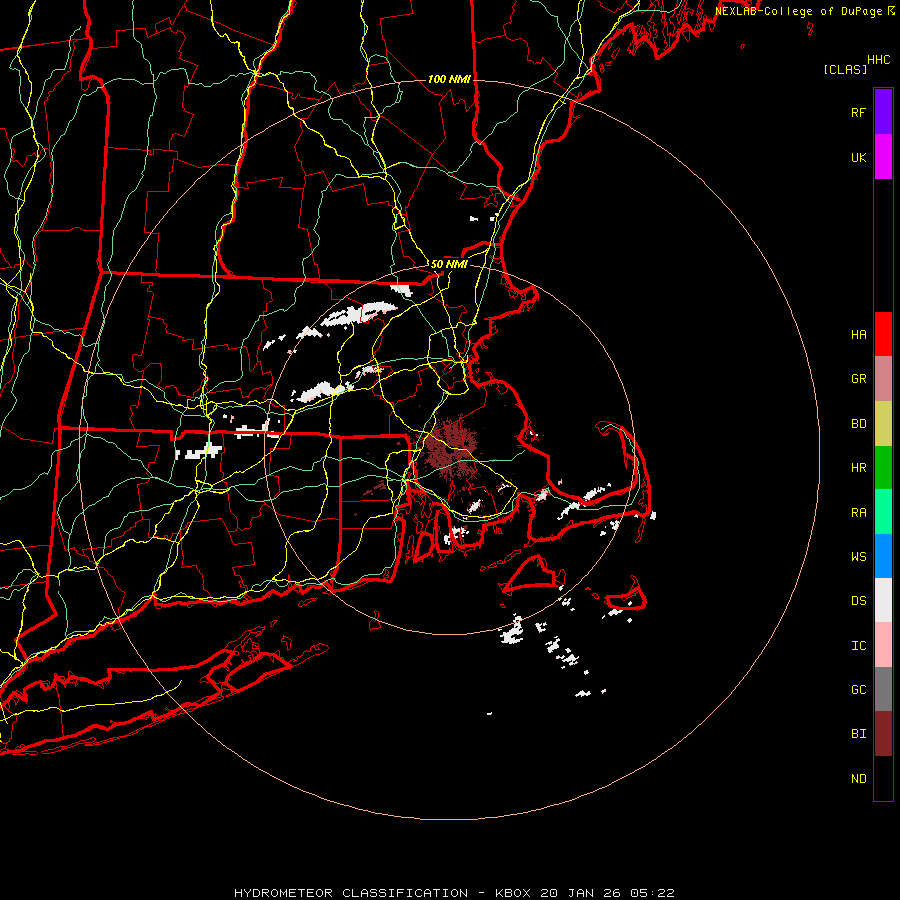This screenshot has width=900, height=900.
Task: Click the WS legend label
Action: pyautogui.click(x=858, y=557)
